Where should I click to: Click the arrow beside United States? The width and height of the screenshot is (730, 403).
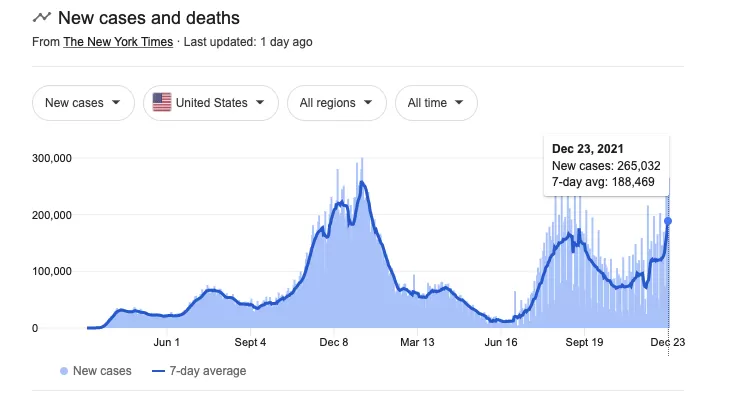pyautogui.click(x=260, y=102)
